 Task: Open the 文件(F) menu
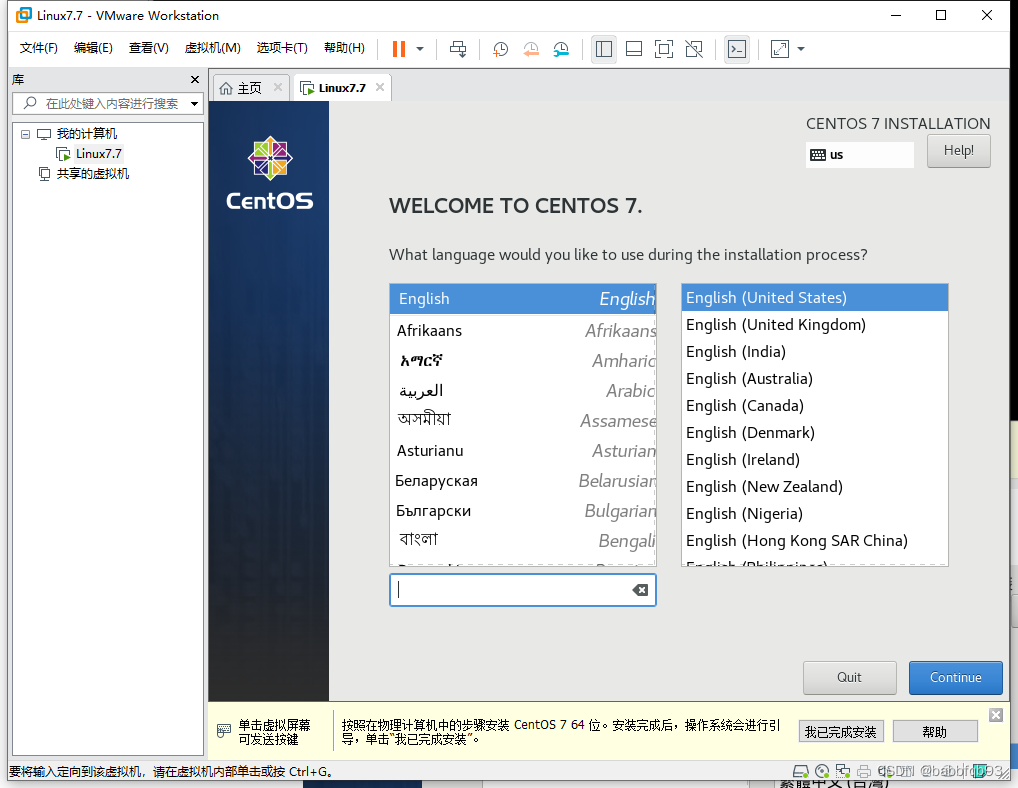(x=38, y=48)
